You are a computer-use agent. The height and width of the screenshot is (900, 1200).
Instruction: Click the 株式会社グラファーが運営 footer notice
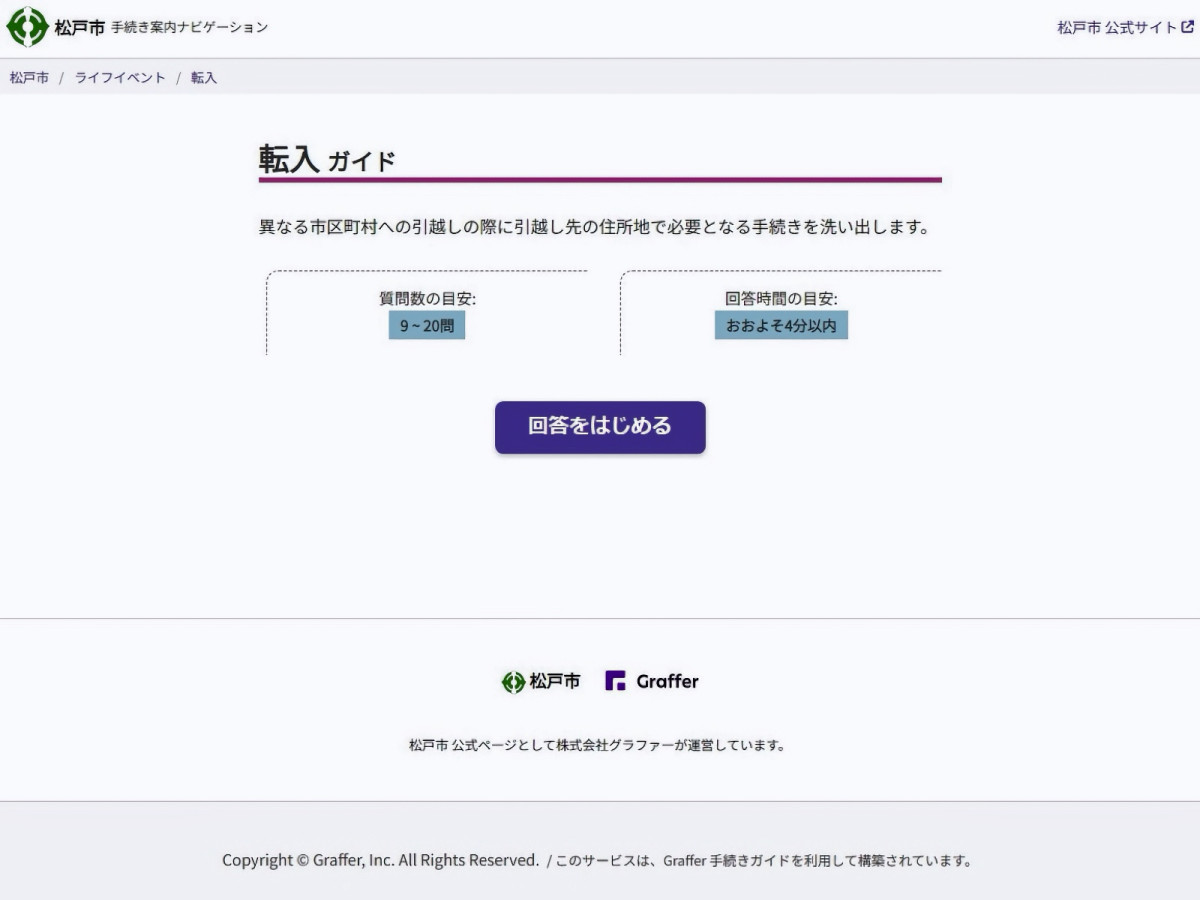click(x=597, y=745)
